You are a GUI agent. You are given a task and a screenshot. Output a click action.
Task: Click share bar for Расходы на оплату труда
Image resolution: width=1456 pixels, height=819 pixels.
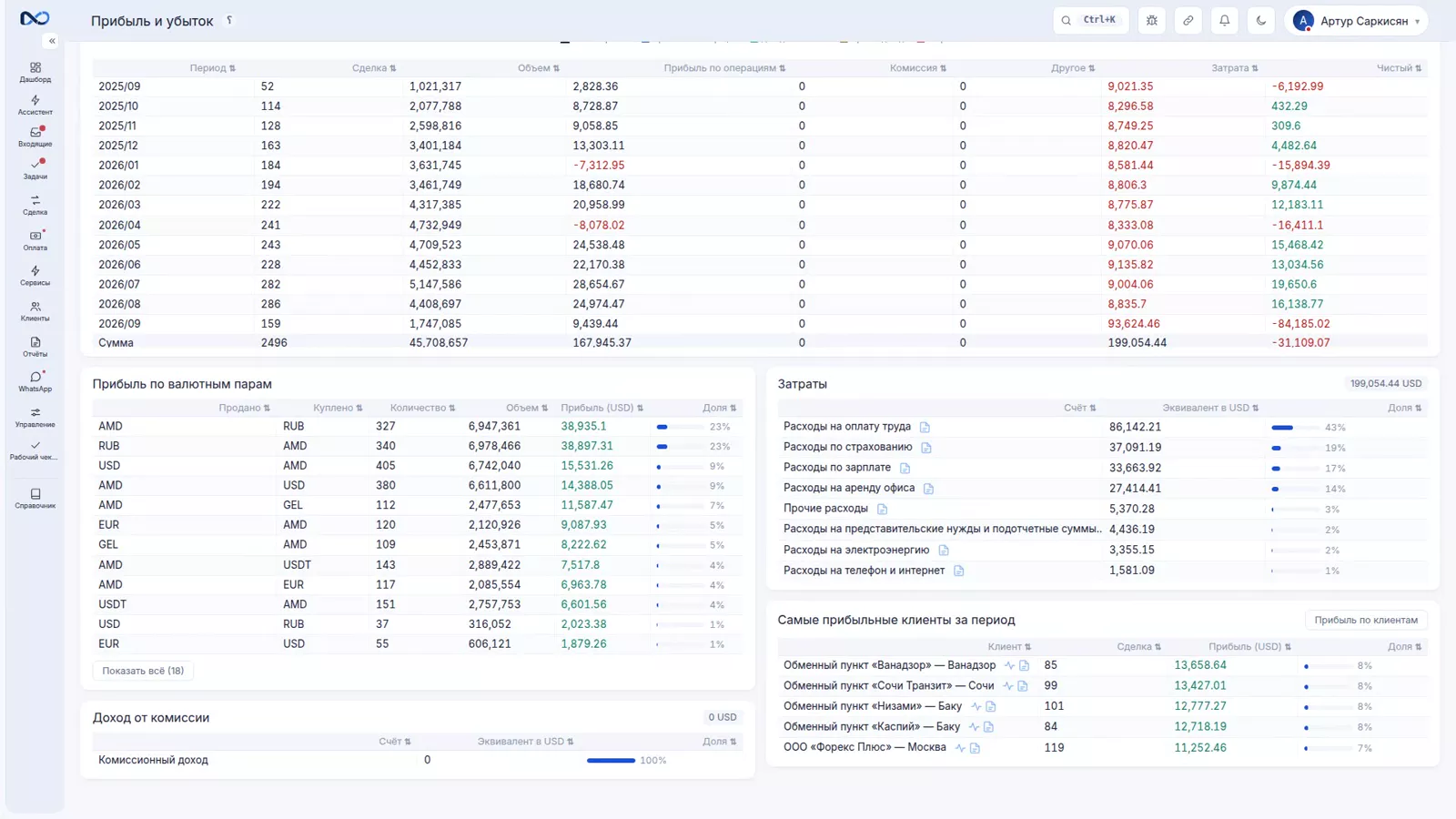pos(1294,428)
